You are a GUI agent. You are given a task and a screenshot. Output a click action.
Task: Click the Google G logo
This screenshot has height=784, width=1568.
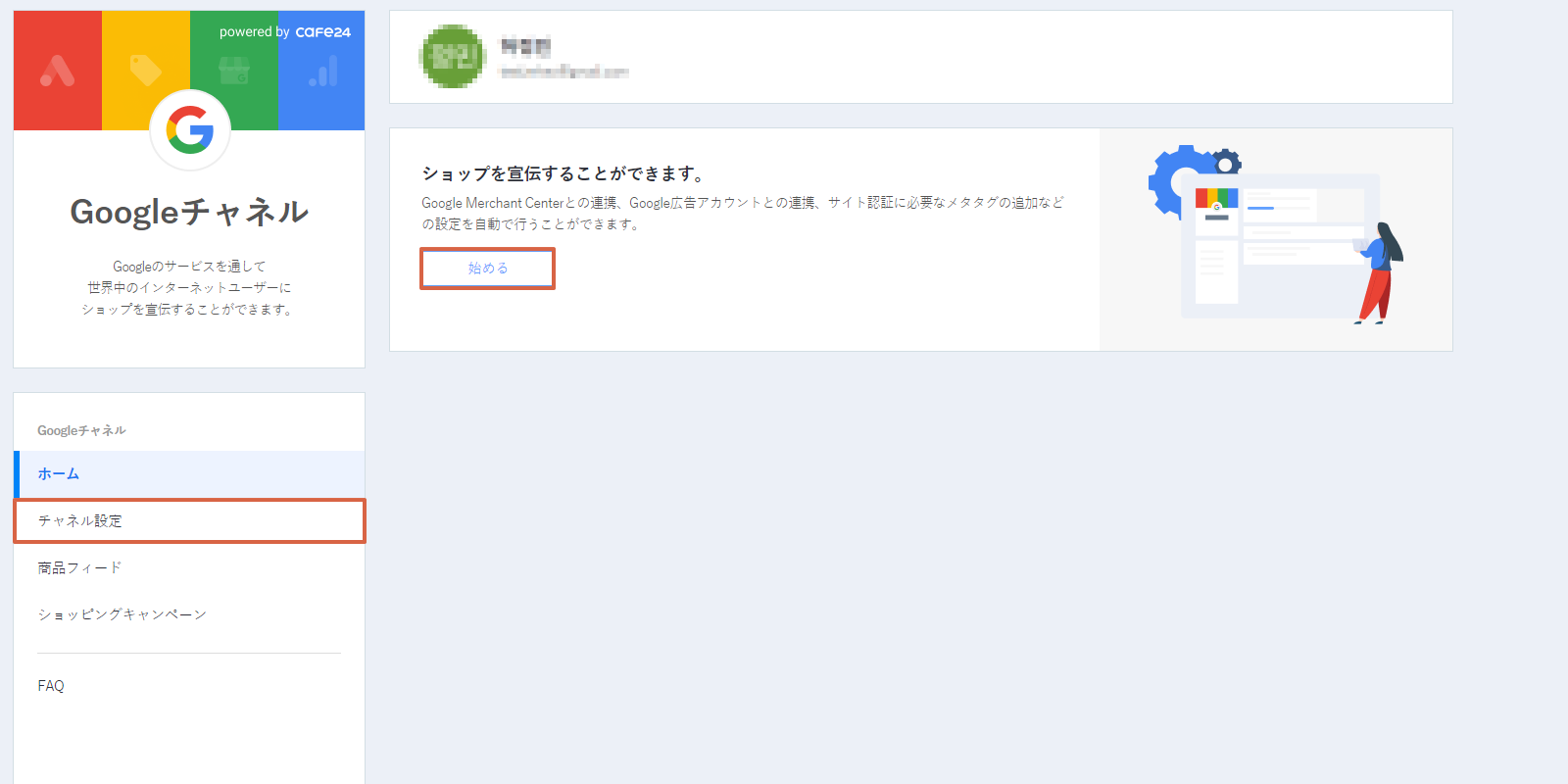[x=190, y=129]
